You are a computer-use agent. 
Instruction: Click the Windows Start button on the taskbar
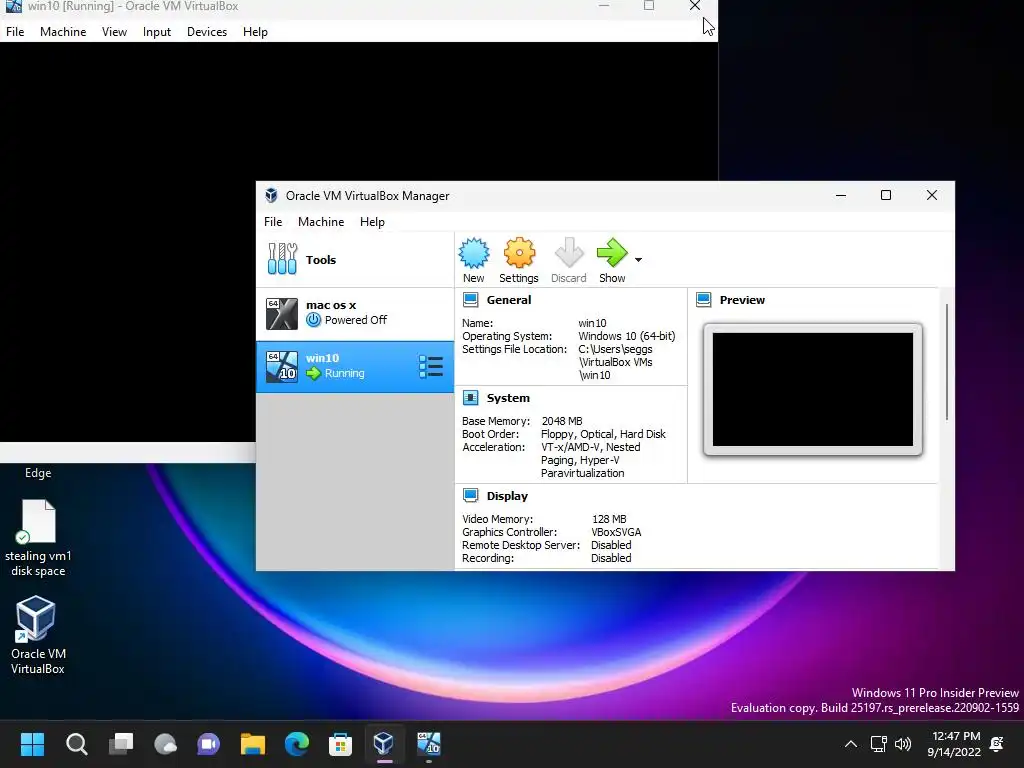click(32, 744)
